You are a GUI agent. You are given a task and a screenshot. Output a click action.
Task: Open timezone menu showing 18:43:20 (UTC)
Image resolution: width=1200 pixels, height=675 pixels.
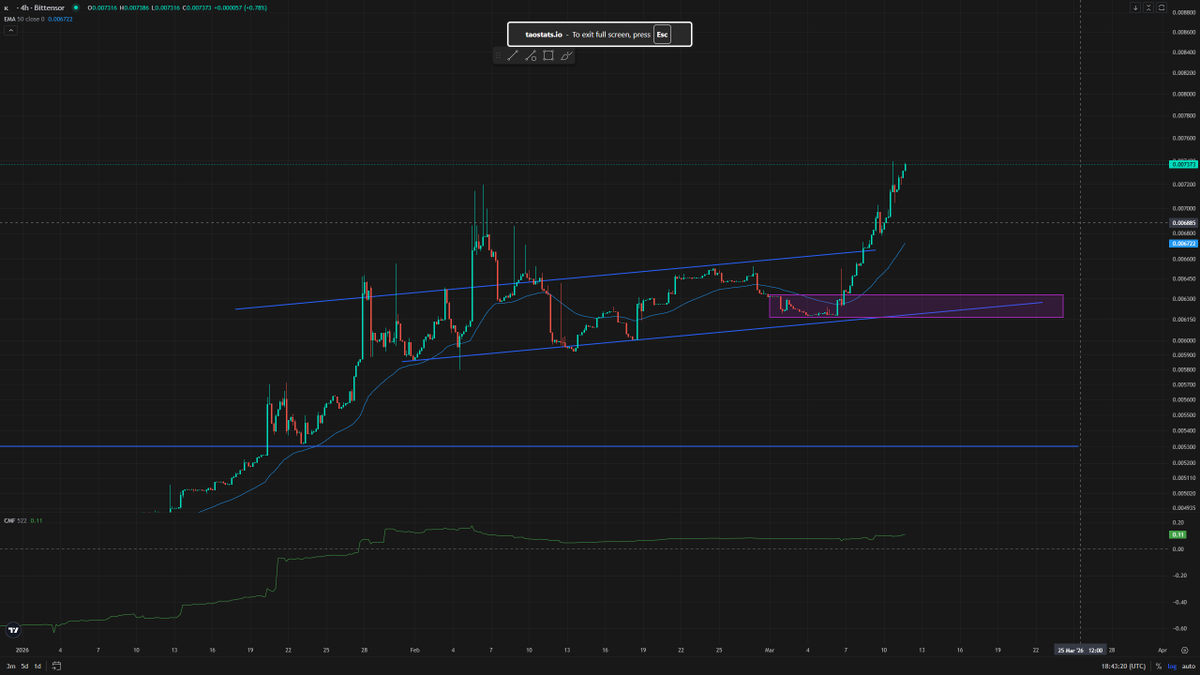[x=1122, y=666]
